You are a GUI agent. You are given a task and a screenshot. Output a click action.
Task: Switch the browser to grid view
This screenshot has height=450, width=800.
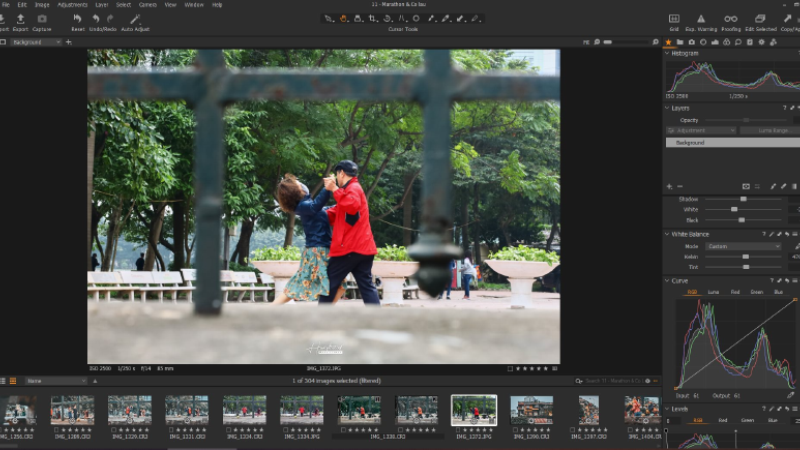click(13, 381)
